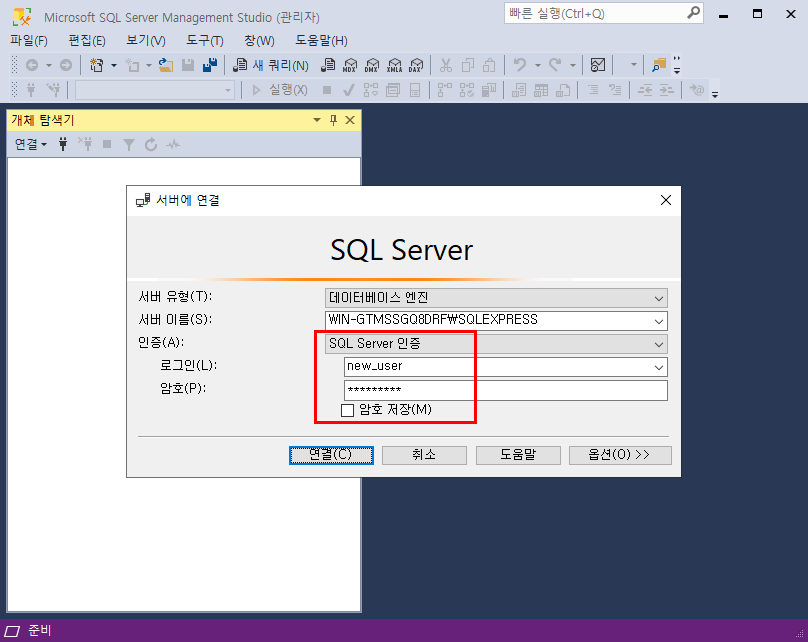Click the Object Explorer Refresh icon
Image resolution: width=808 pixels, height=642 pixels.
pyautogui.click(x=150, y=145)
